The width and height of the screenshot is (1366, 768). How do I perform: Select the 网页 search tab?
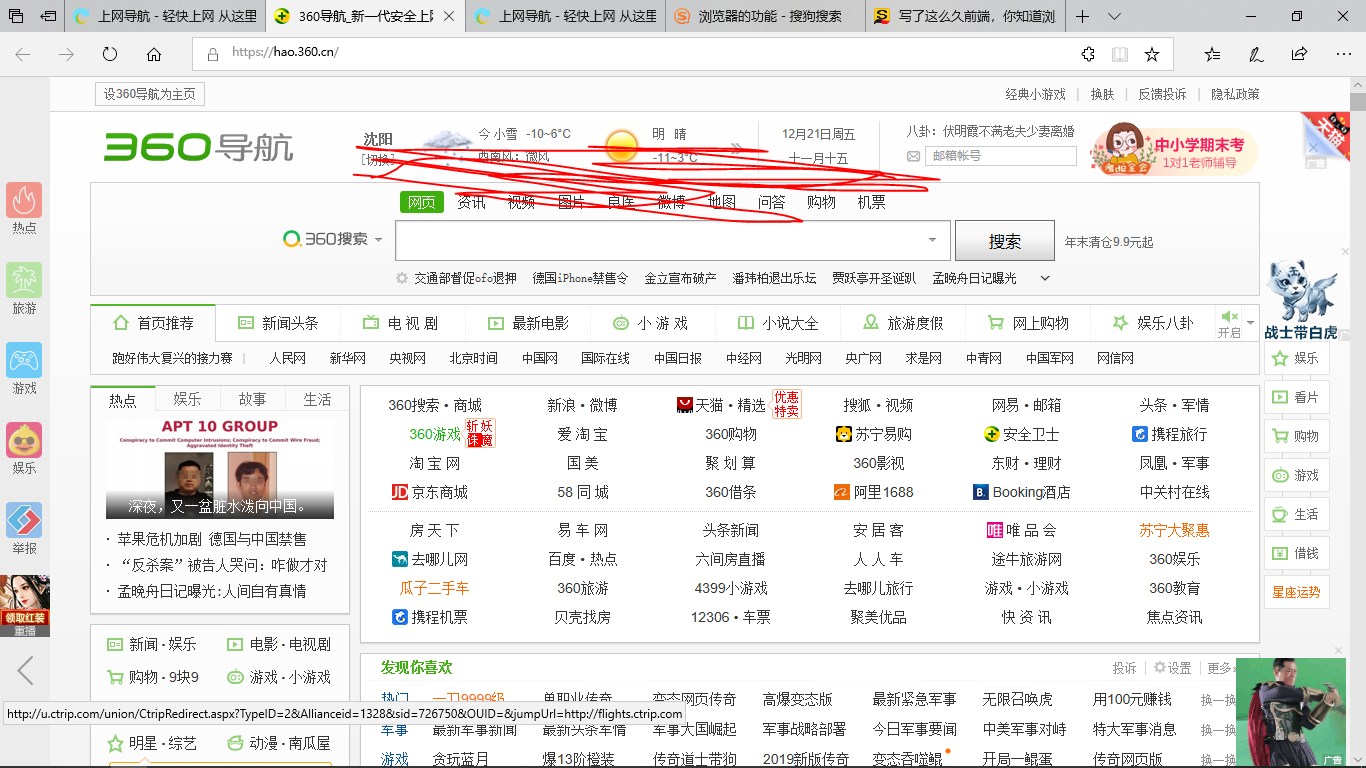[x=422, y=202]
